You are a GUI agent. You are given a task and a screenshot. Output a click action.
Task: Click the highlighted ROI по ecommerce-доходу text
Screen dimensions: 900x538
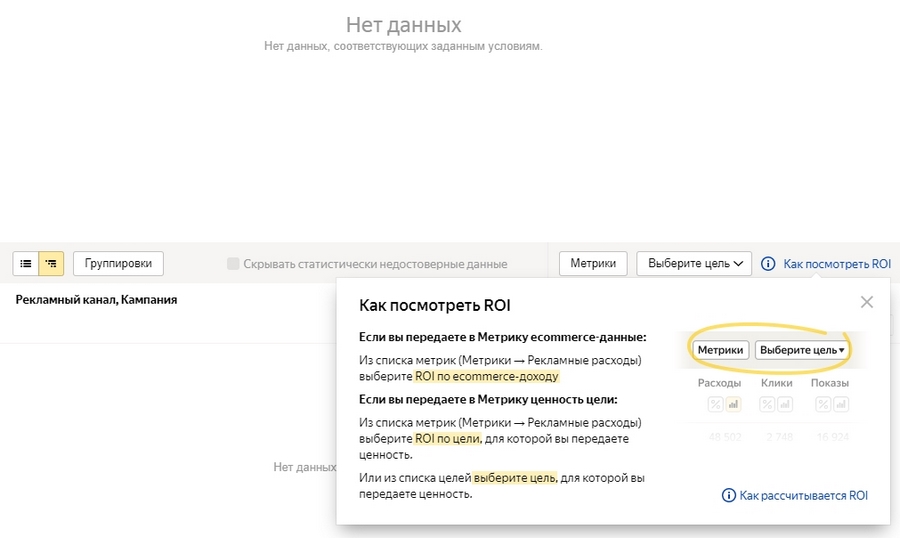coord(486,376)
